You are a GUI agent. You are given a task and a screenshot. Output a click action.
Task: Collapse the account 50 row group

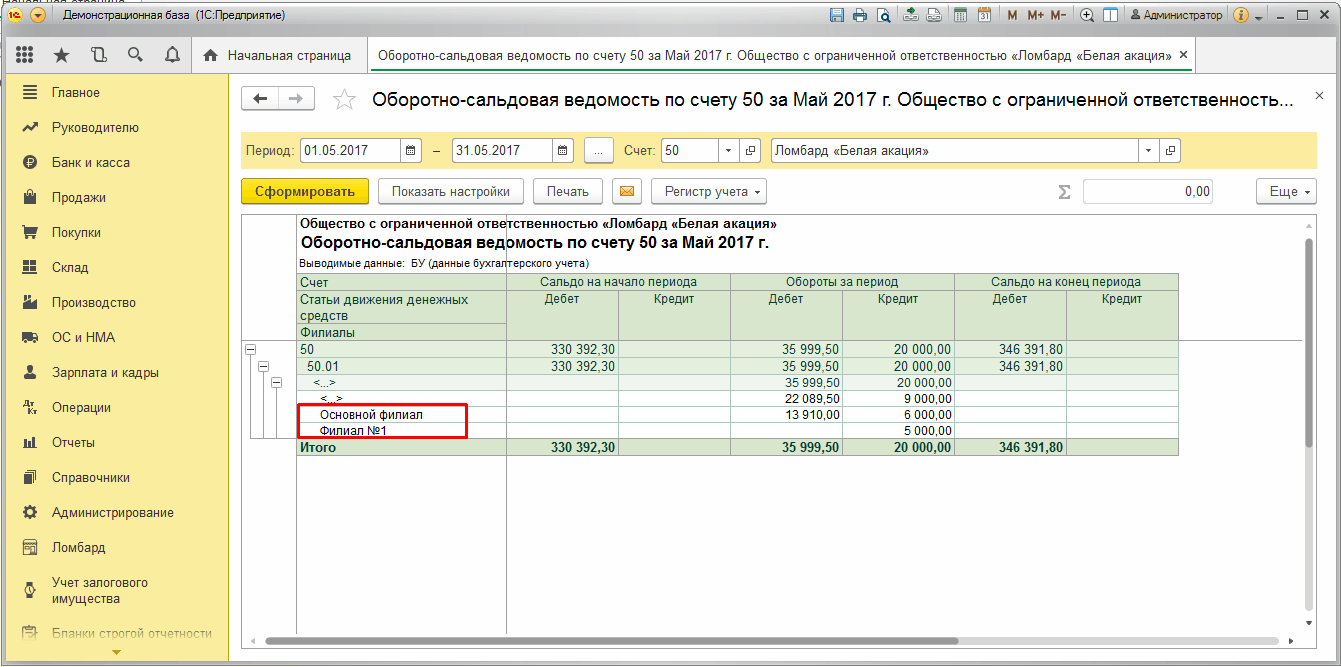[x=250, y=350]
